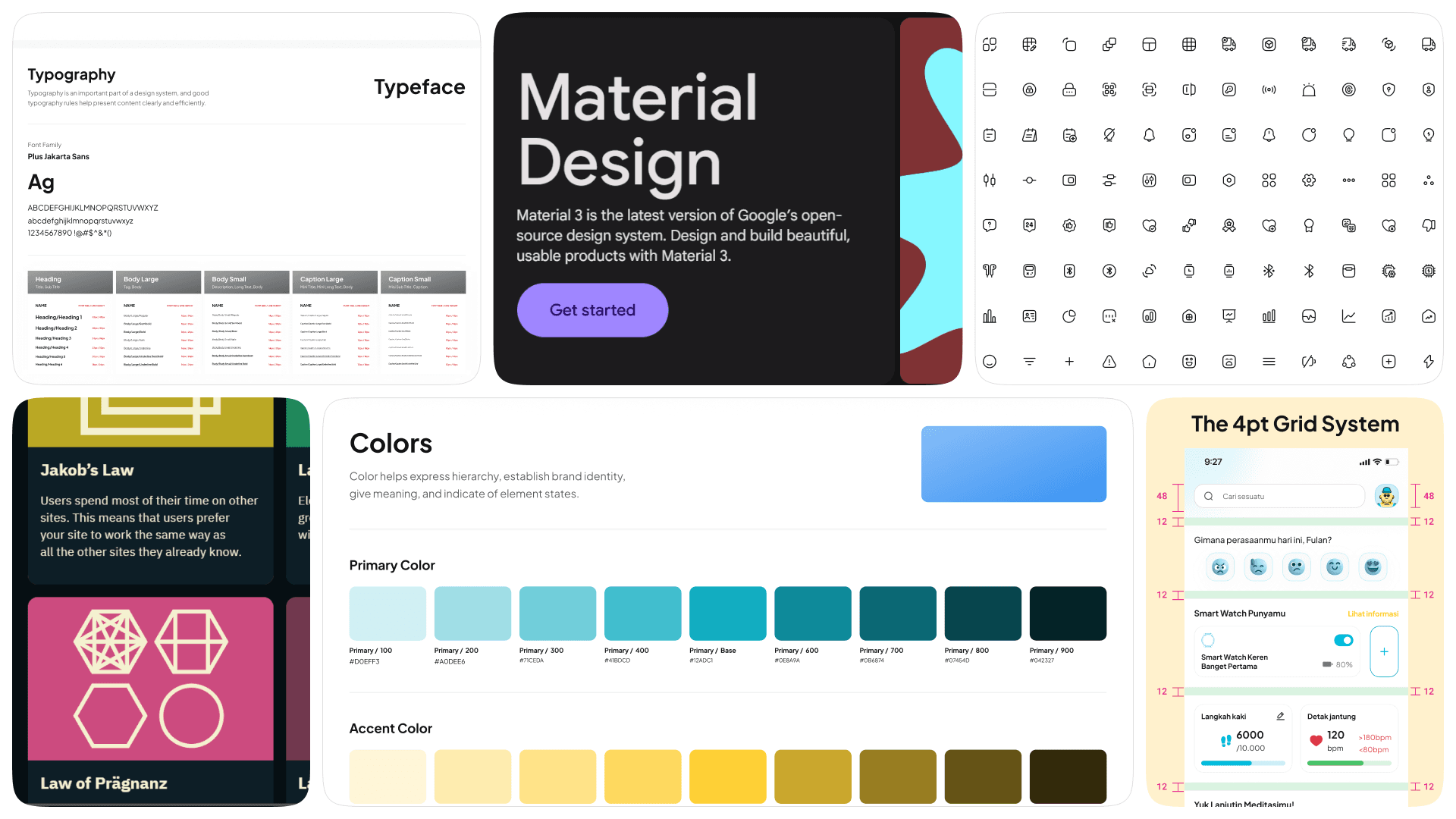Click the filter funnel-lines icon
1456x819 pixels.
[1029, 362]
